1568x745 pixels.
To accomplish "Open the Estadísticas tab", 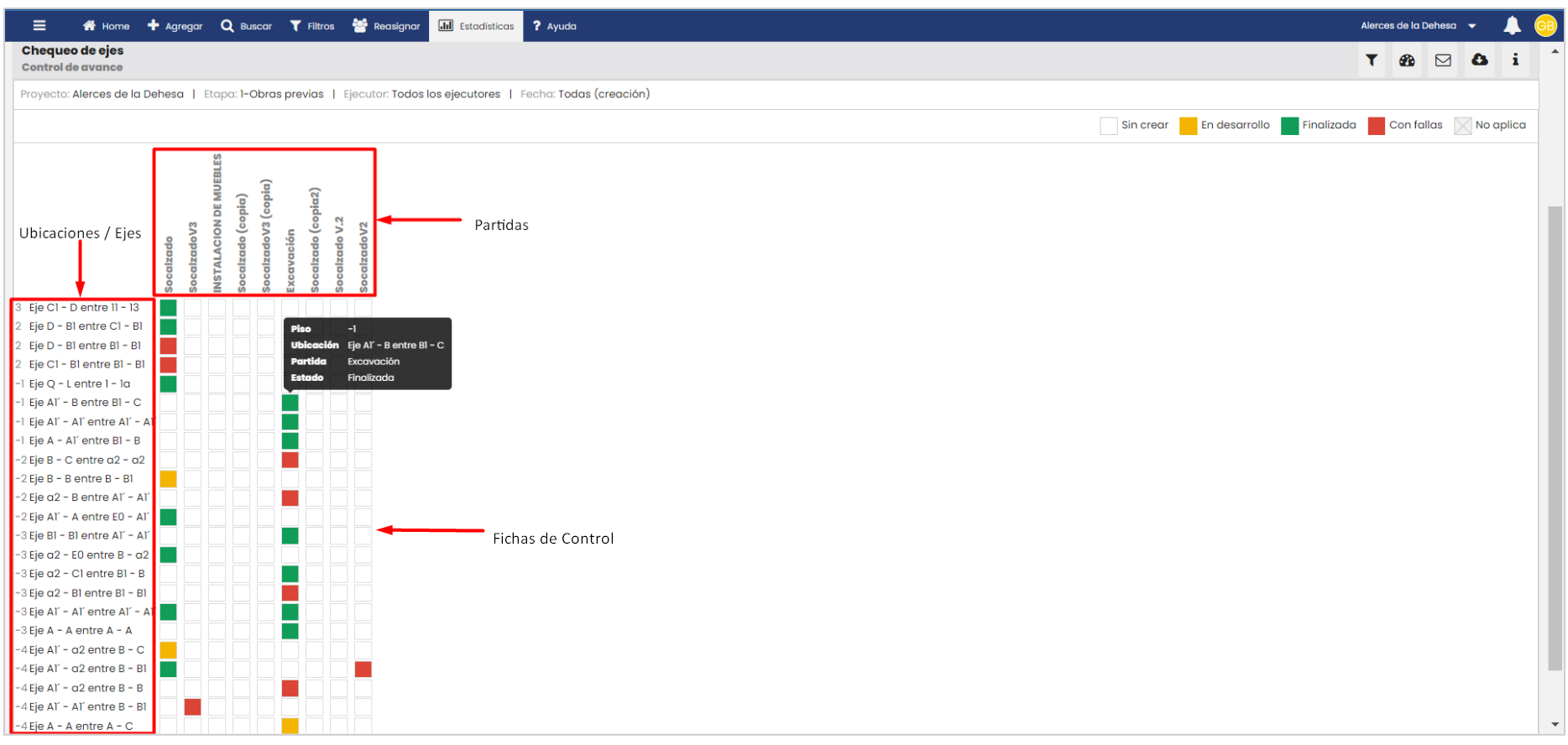I will pyautogui.click(x=476, y=26).
